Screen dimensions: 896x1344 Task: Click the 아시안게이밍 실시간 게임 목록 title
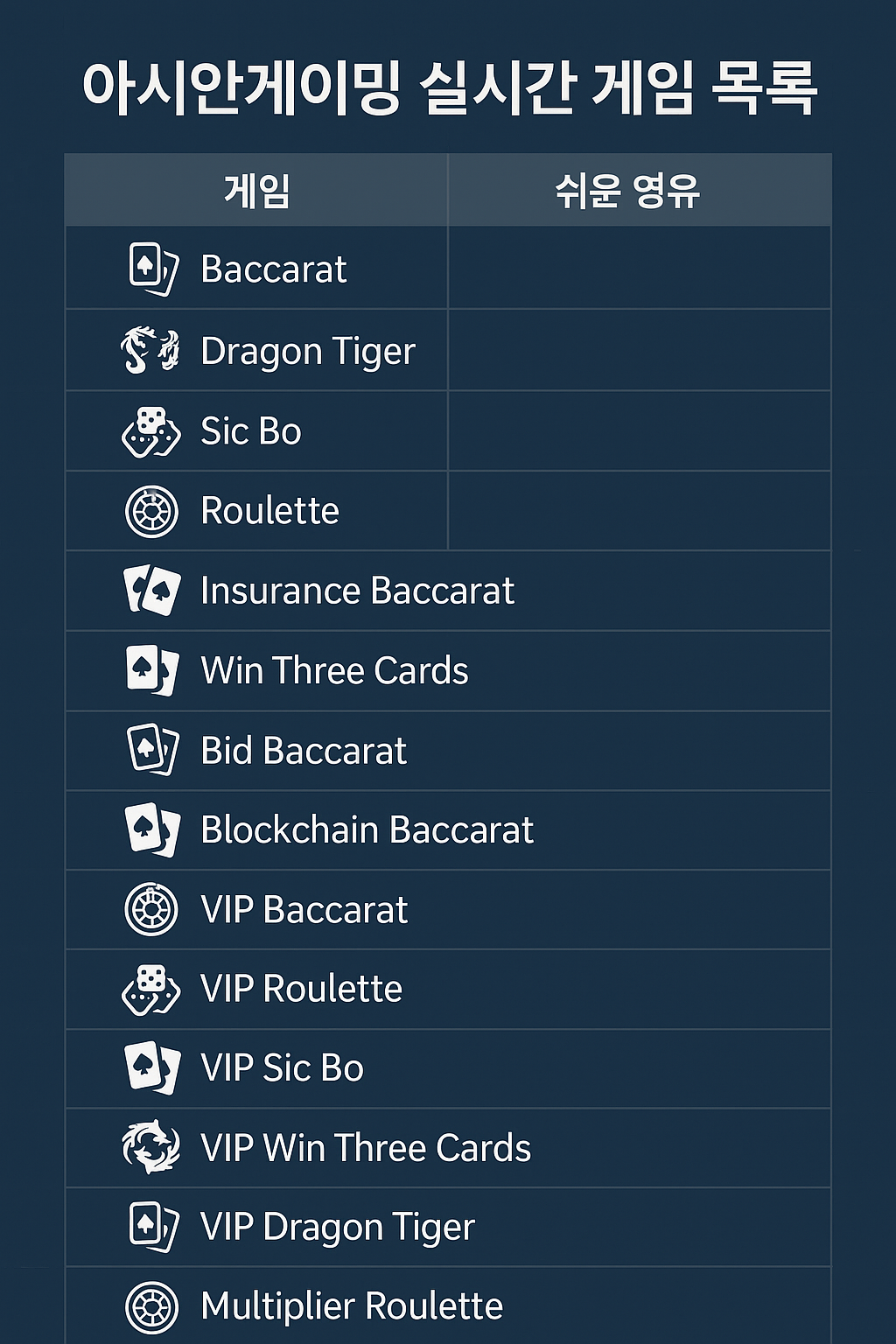(x=450, y=87)
